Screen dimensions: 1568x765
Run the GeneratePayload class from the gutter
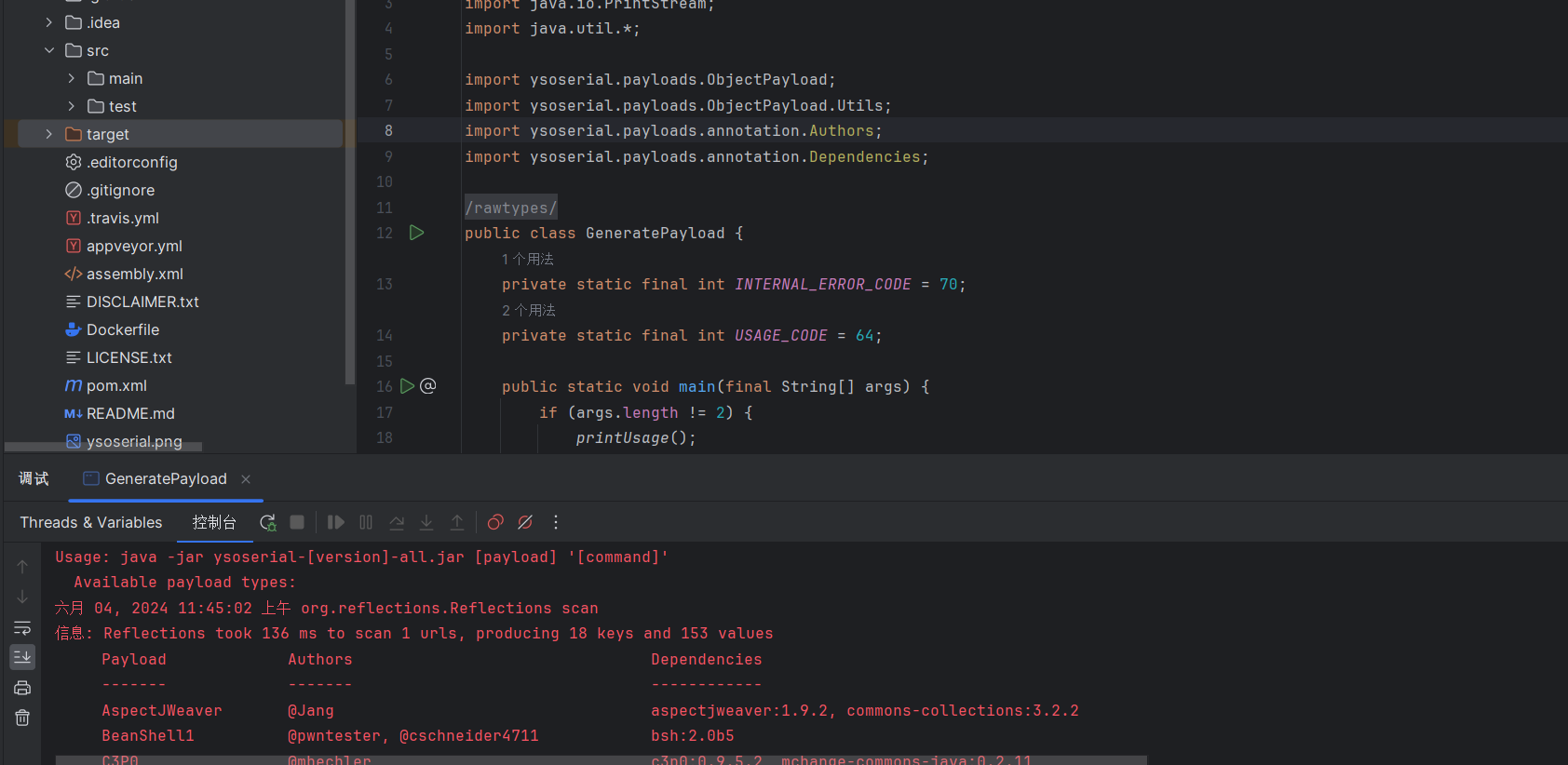(416, 233)
